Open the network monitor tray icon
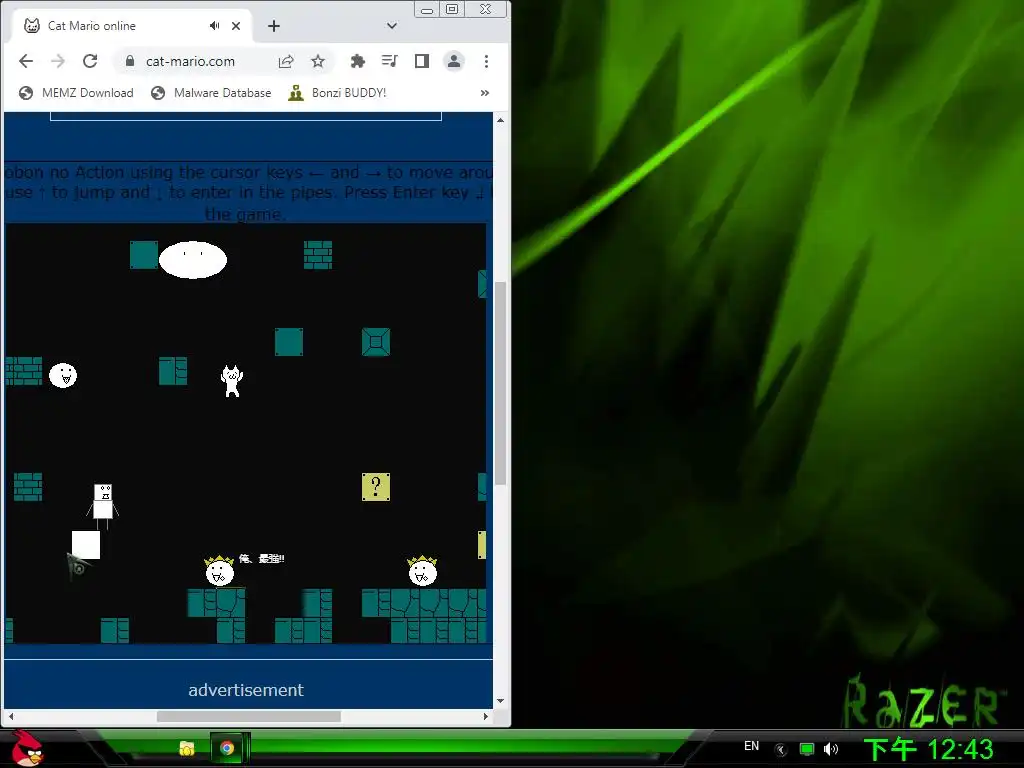Image resolution: width=1024 pixels, height=768 pixels. coord(807,749)
